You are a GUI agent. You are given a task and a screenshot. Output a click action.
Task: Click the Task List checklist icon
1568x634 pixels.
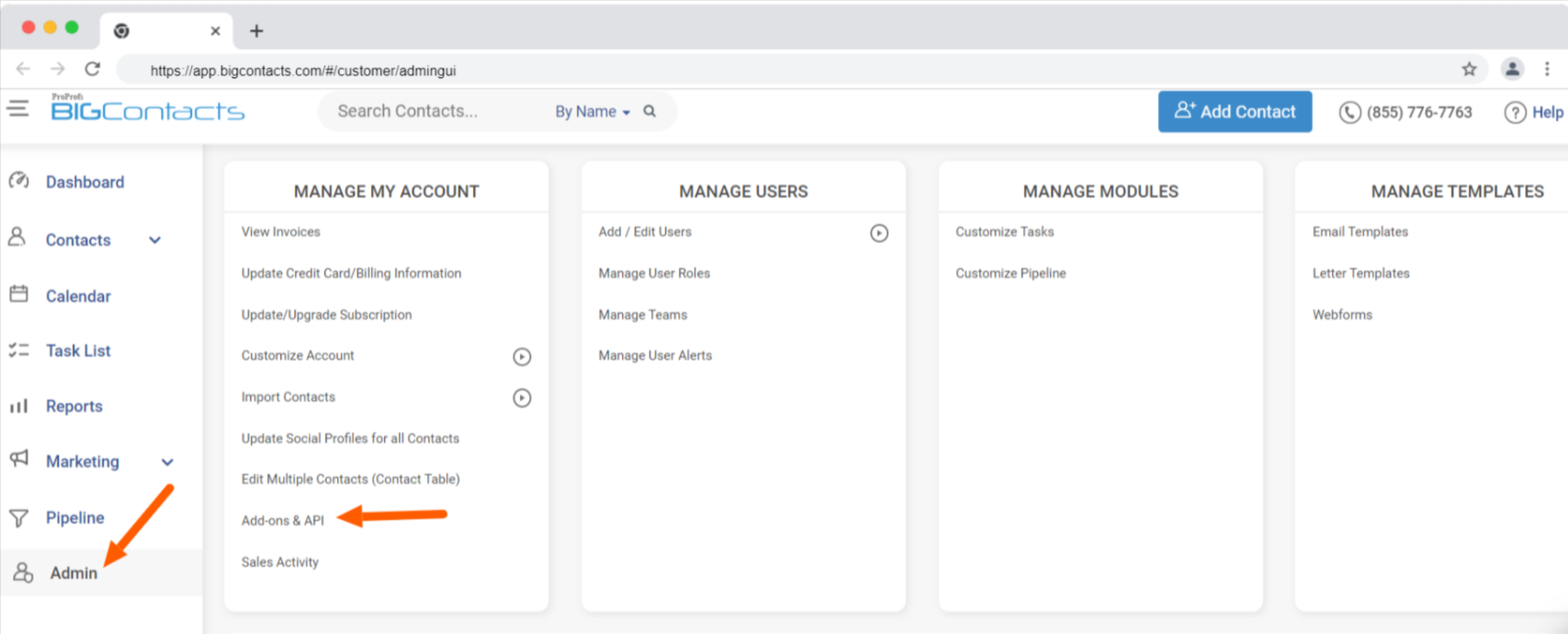18,350
